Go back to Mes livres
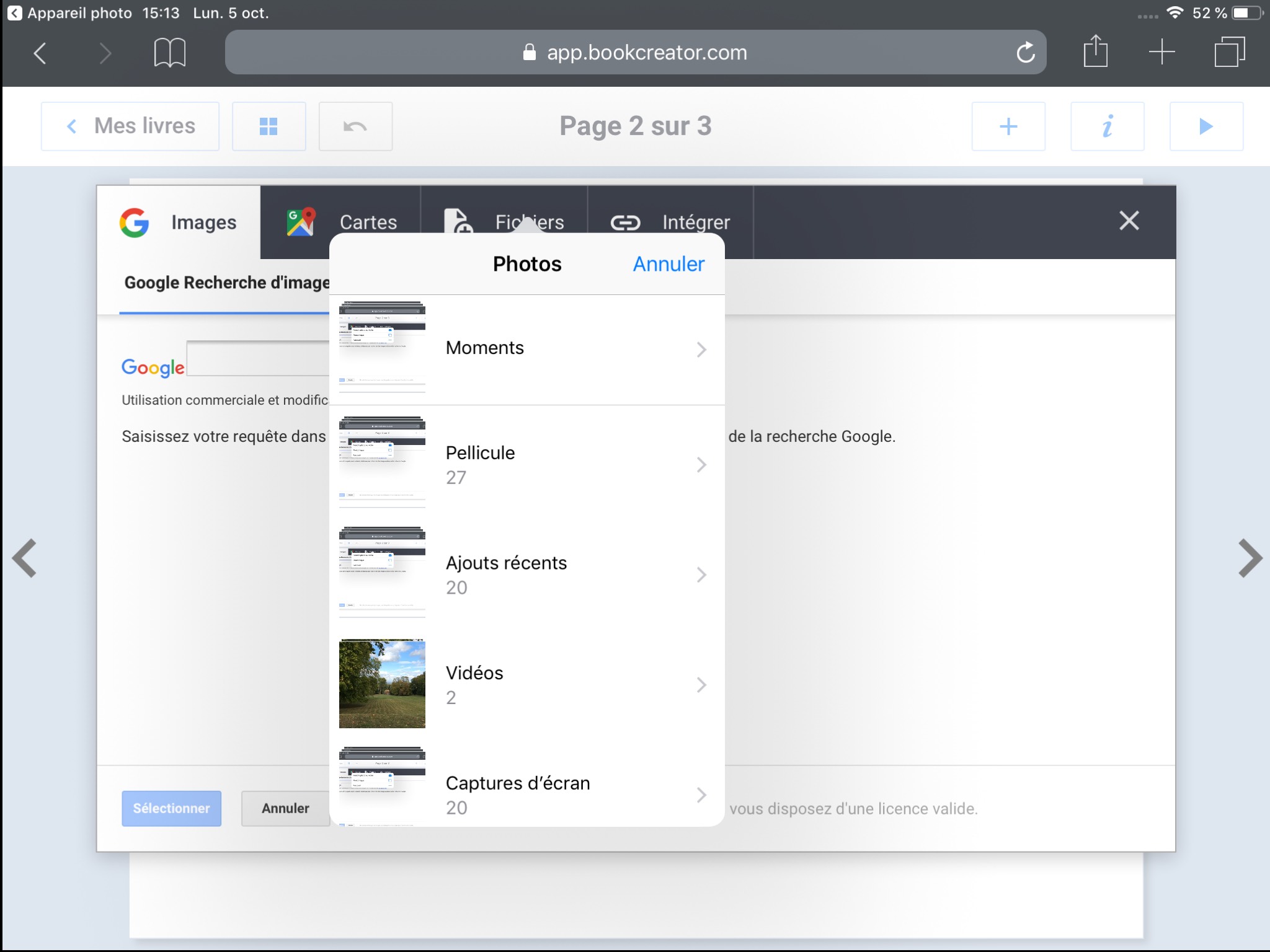This screenshot has height=952, width=1270. coord(130,126)
